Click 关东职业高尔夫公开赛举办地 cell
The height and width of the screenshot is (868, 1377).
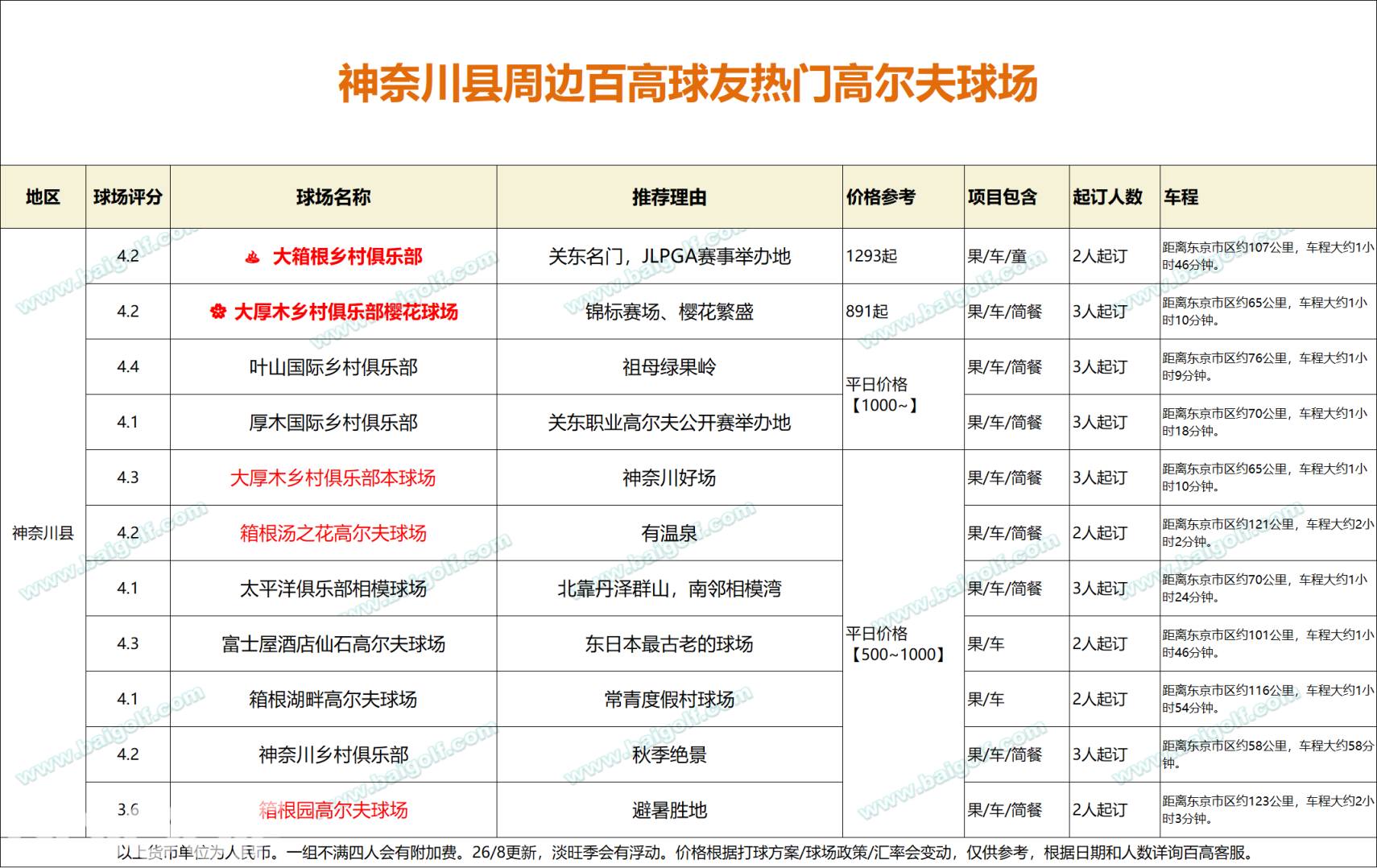tap(670, 423)
